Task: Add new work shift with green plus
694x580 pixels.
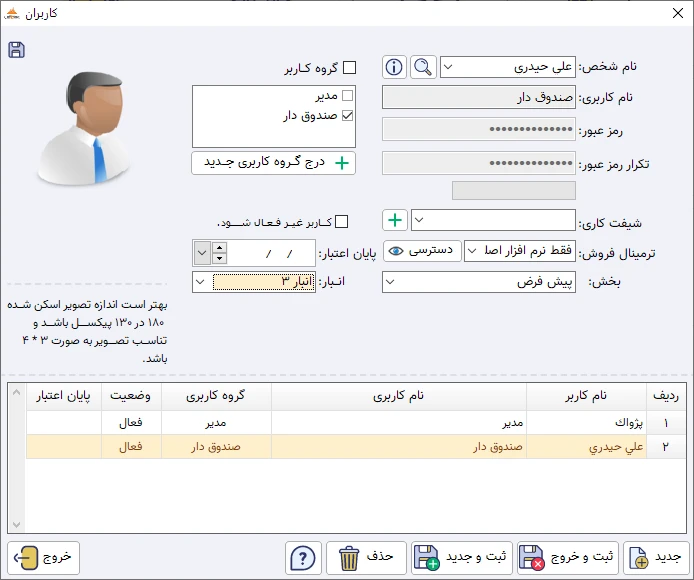Action: coord(395,220)
